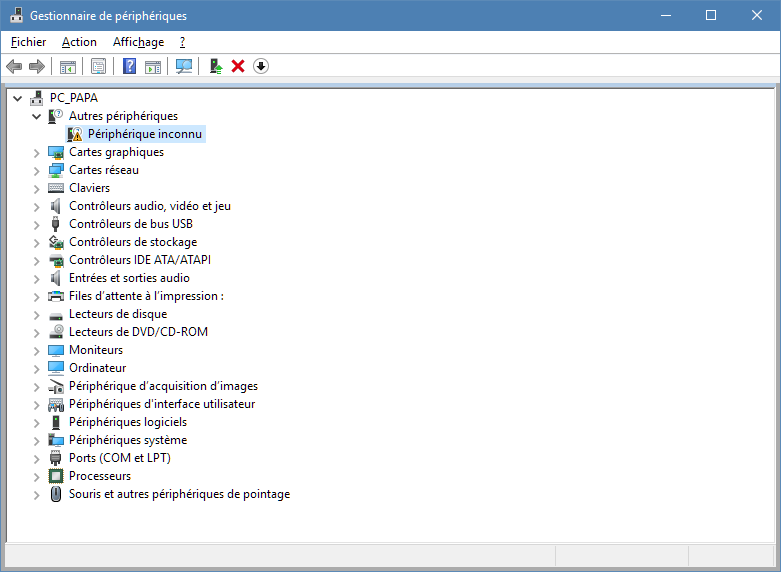Click the Ordinateur computer icon
Image resolution: width=781 pixels, height=572 pixels.
[x=56, y=368]
